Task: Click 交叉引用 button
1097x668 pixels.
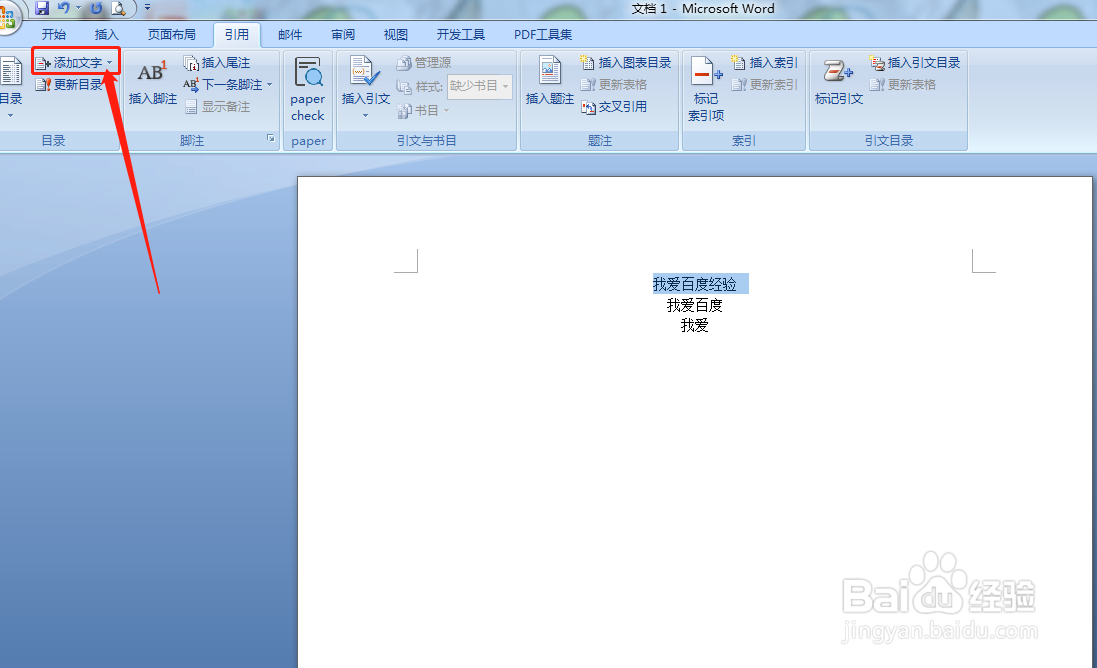Action: (614, 107)
